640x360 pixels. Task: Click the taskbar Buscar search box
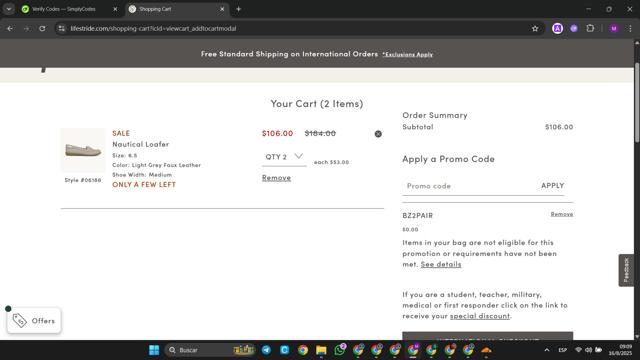(211, 350)
